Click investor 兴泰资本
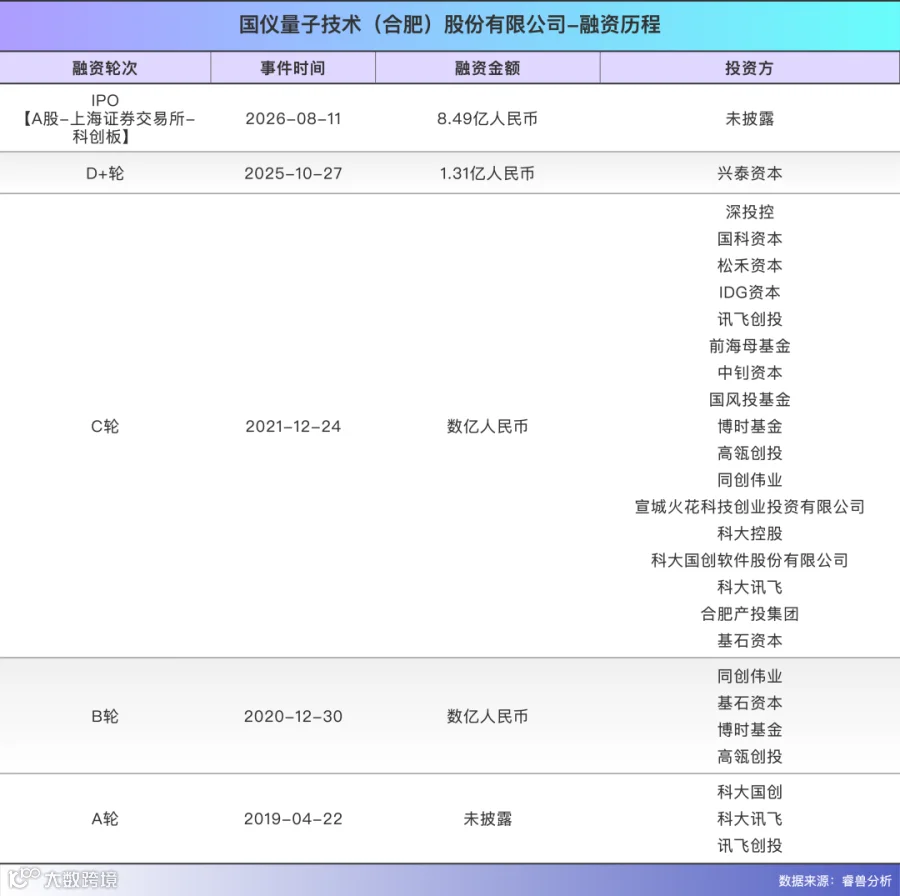Image resolution: width=900 pixels, height=896 pixels. (x=750, y=173)
